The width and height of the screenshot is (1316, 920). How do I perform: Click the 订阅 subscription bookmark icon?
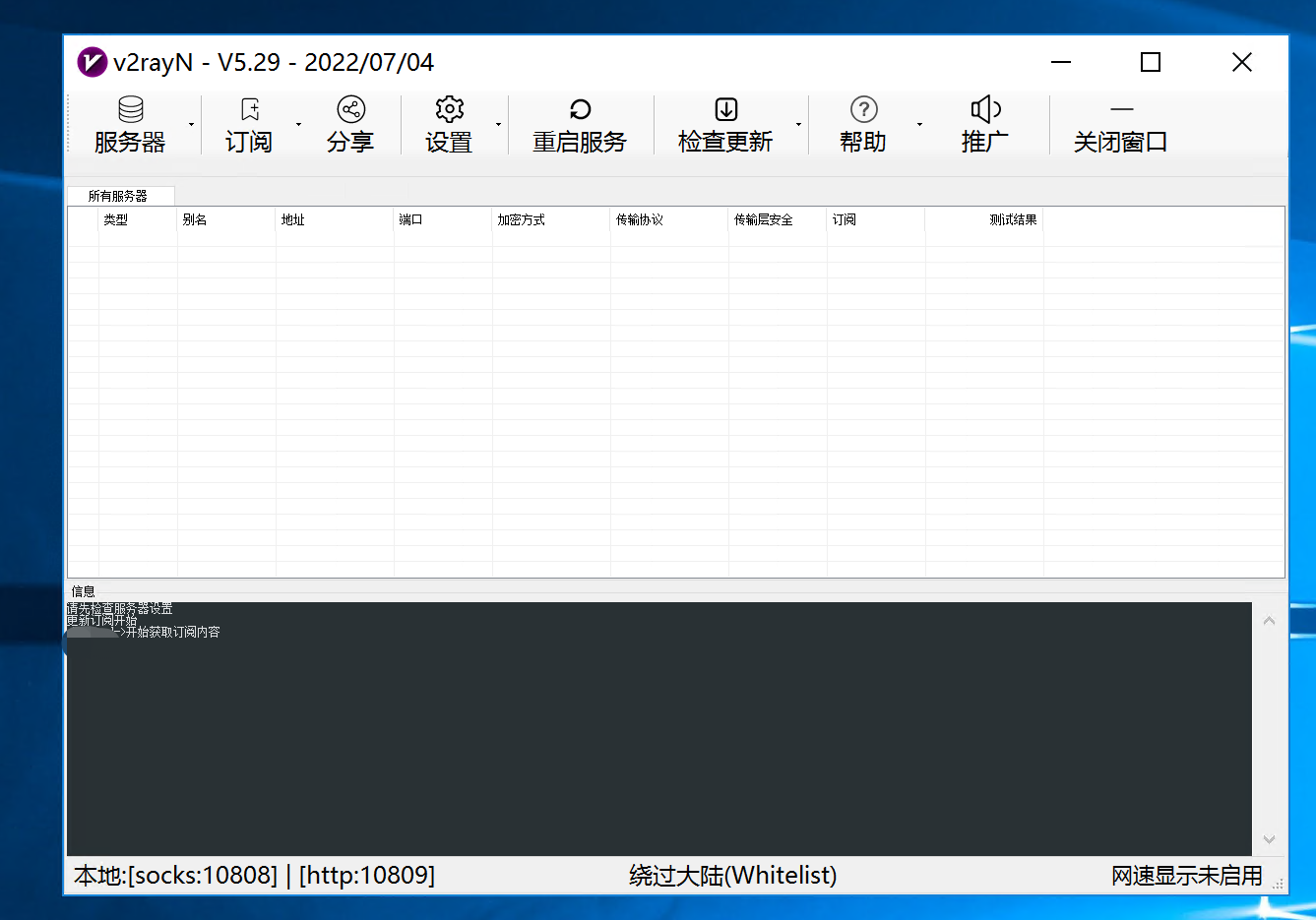pos(250,109)
